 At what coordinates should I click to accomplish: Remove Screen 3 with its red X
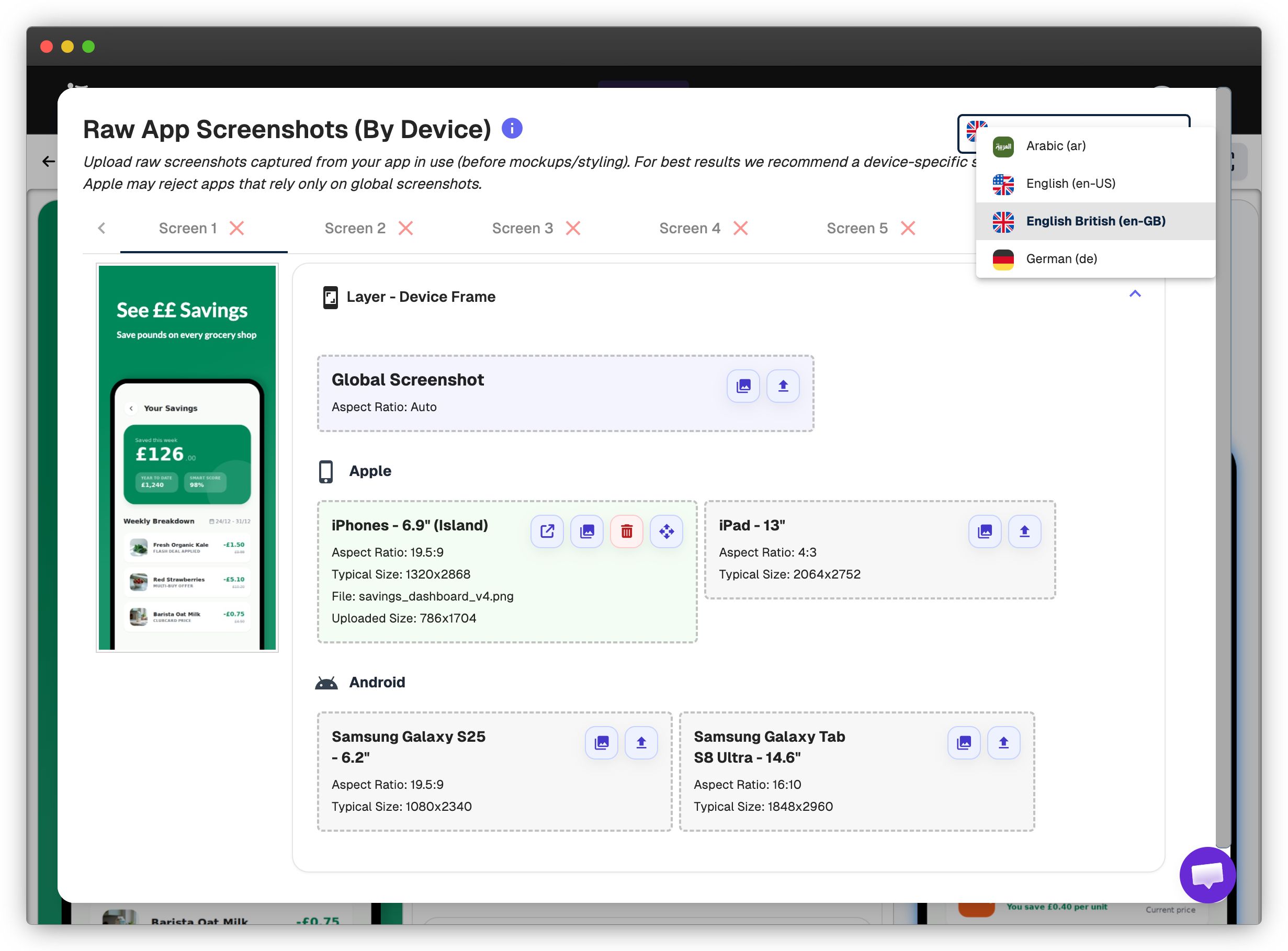(573, 229)
